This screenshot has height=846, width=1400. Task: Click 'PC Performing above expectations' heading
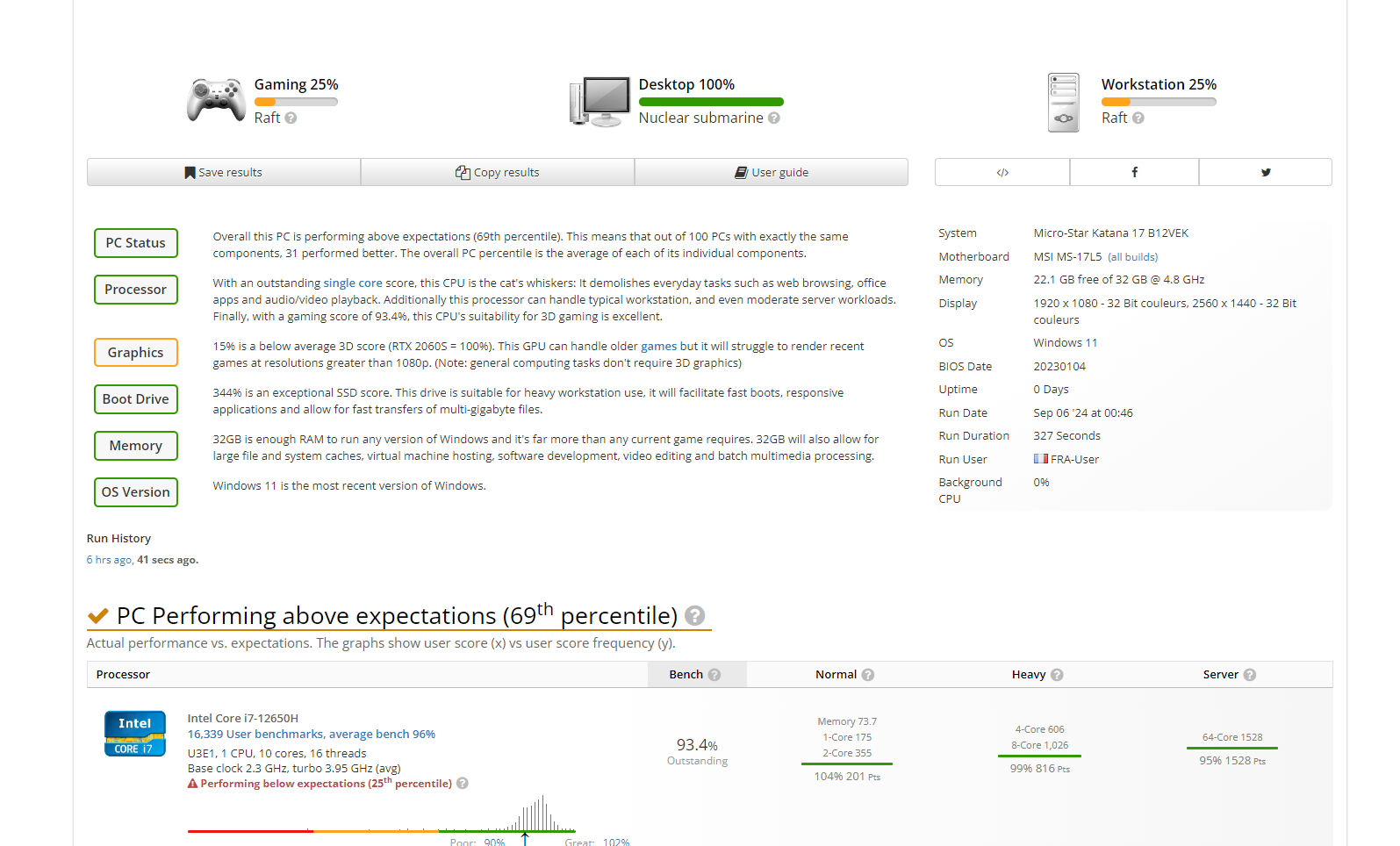pos(397,616)
